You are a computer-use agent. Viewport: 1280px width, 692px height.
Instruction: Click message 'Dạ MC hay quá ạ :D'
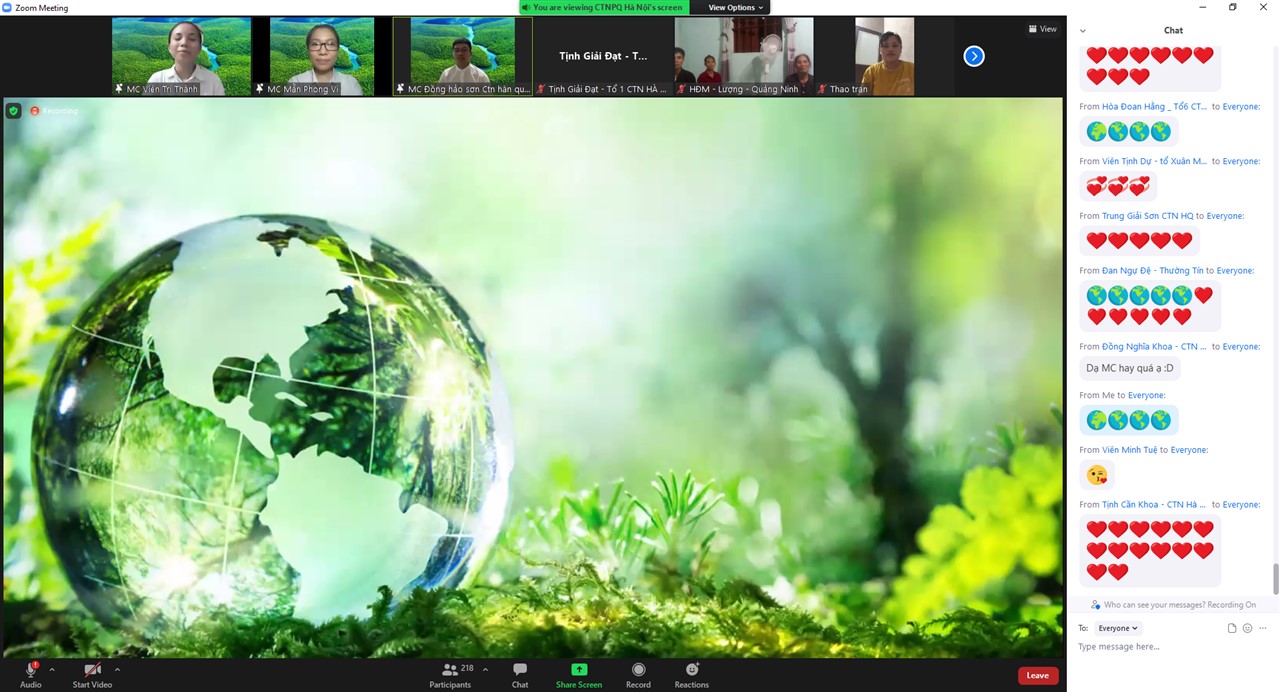click(1130, 368)
